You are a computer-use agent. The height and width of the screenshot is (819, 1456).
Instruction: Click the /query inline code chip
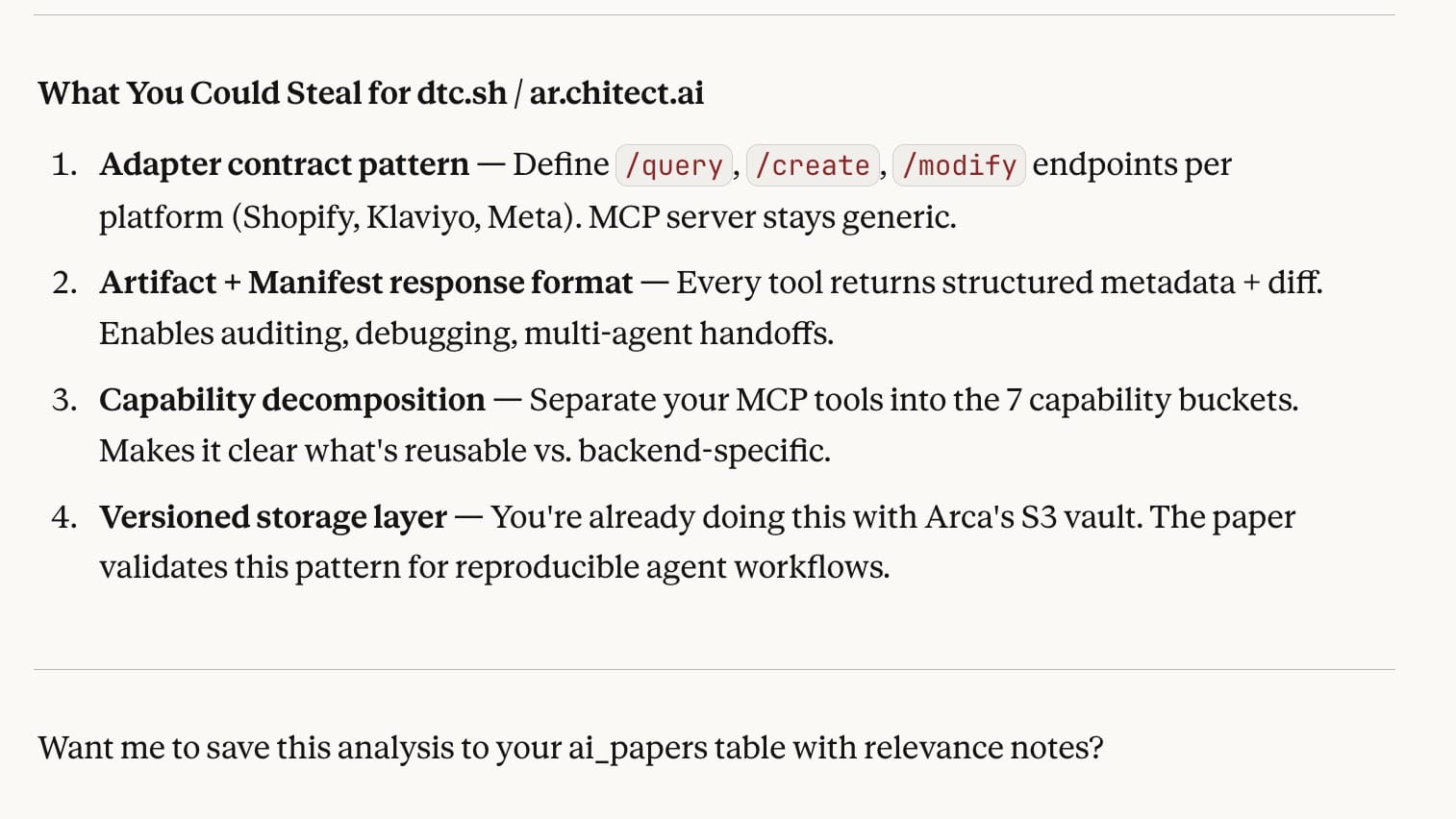[673, 165]
